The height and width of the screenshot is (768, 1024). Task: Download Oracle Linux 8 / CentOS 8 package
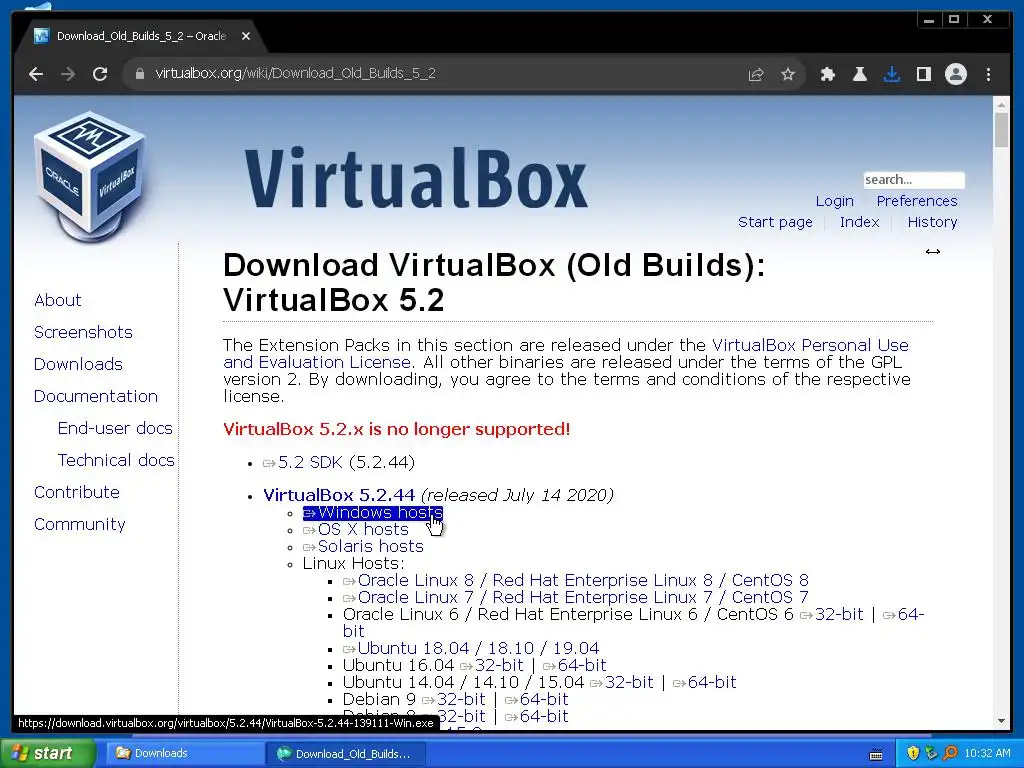(x=576, y=581)
